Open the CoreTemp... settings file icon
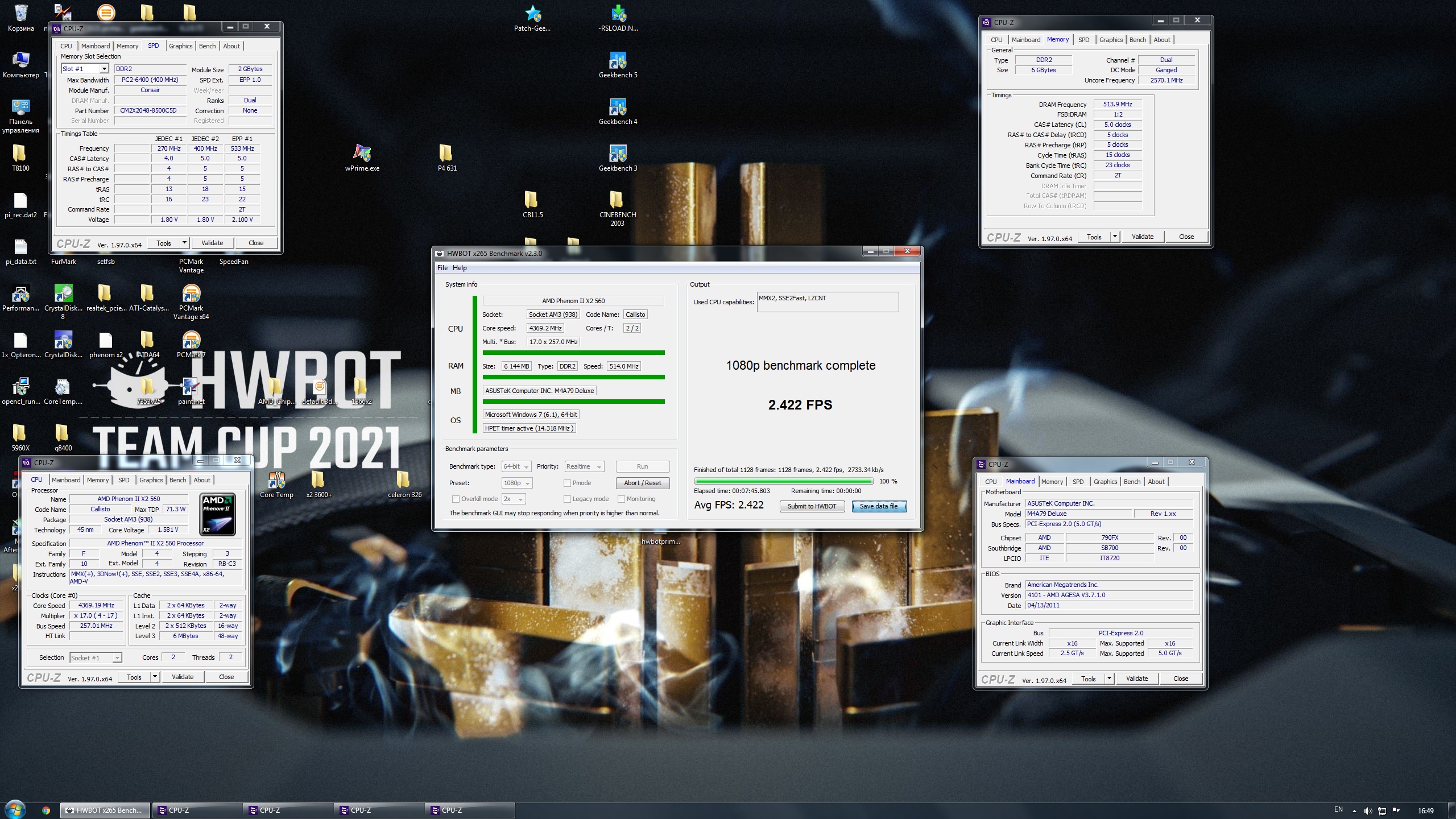This screenshot has width=1456, height=819. tap(63, 391)
